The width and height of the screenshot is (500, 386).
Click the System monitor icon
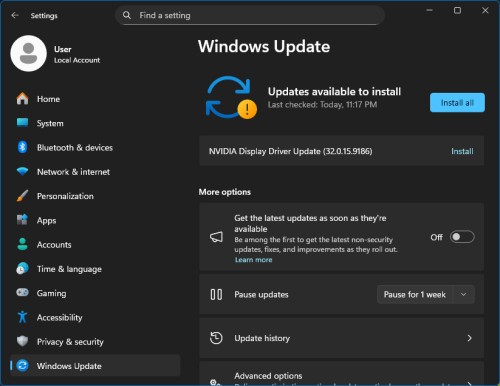(x=22, y=123)
